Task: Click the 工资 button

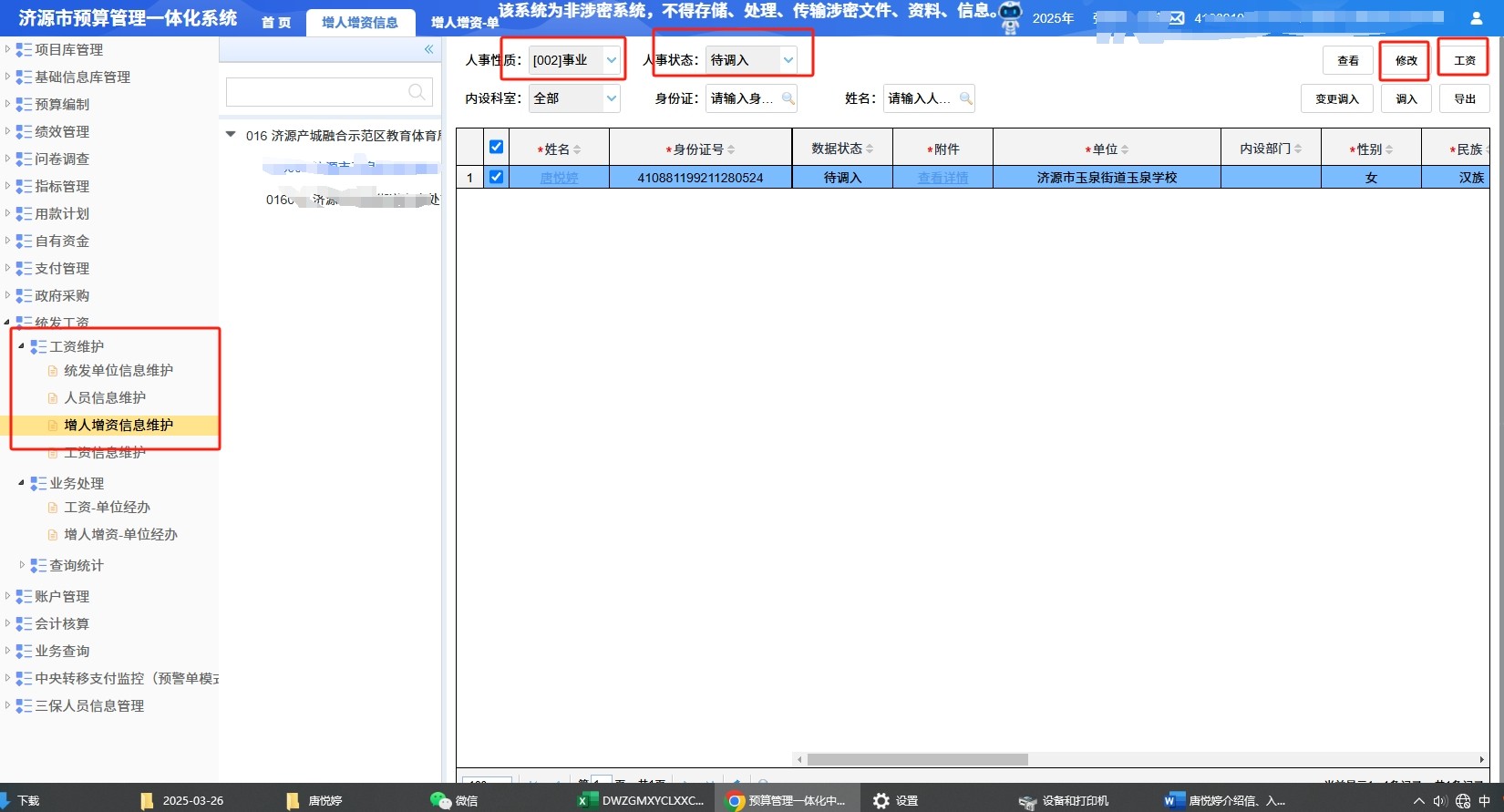Action: [1464, 60]
